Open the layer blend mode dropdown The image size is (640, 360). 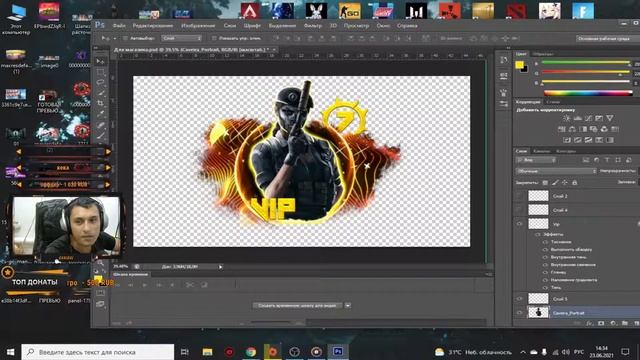click(556, 171)
